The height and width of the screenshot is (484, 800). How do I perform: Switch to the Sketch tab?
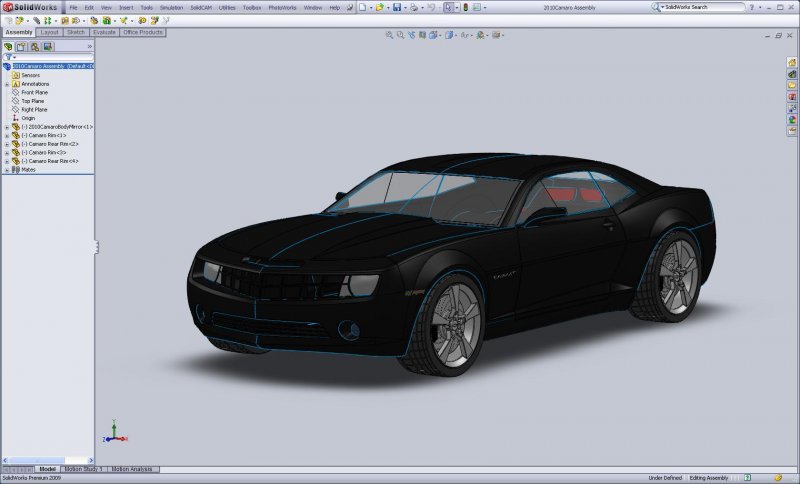(x=76, y=32)
